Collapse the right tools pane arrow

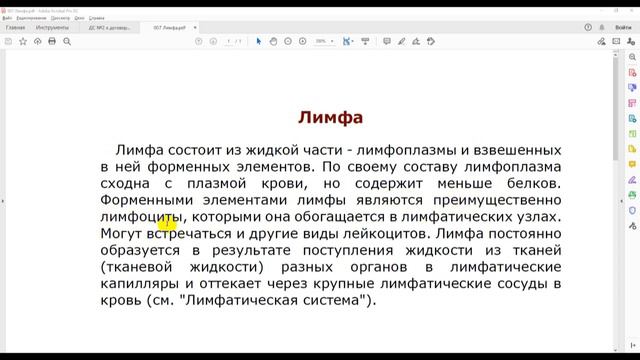point(622,201)
